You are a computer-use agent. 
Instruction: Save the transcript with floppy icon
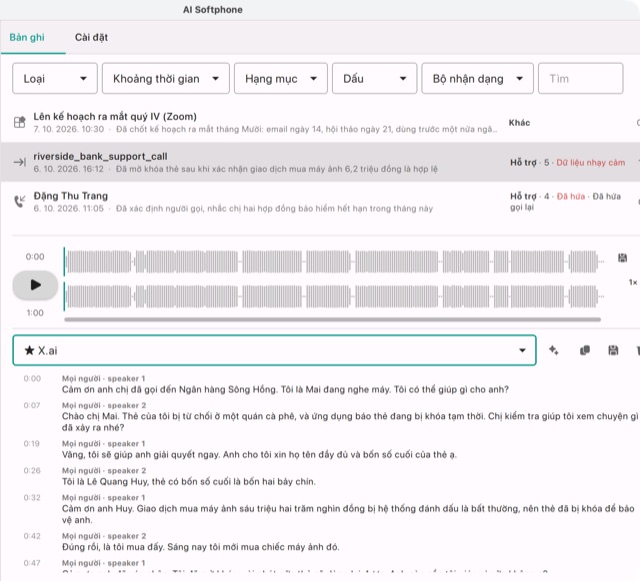[x=613, y=350]
